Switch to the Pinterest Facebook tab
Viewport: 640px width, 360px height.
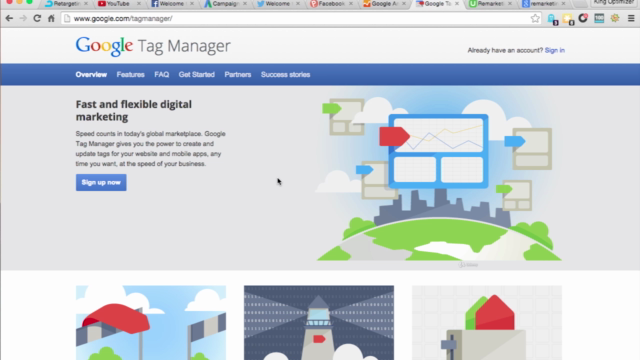pos(331,4)
